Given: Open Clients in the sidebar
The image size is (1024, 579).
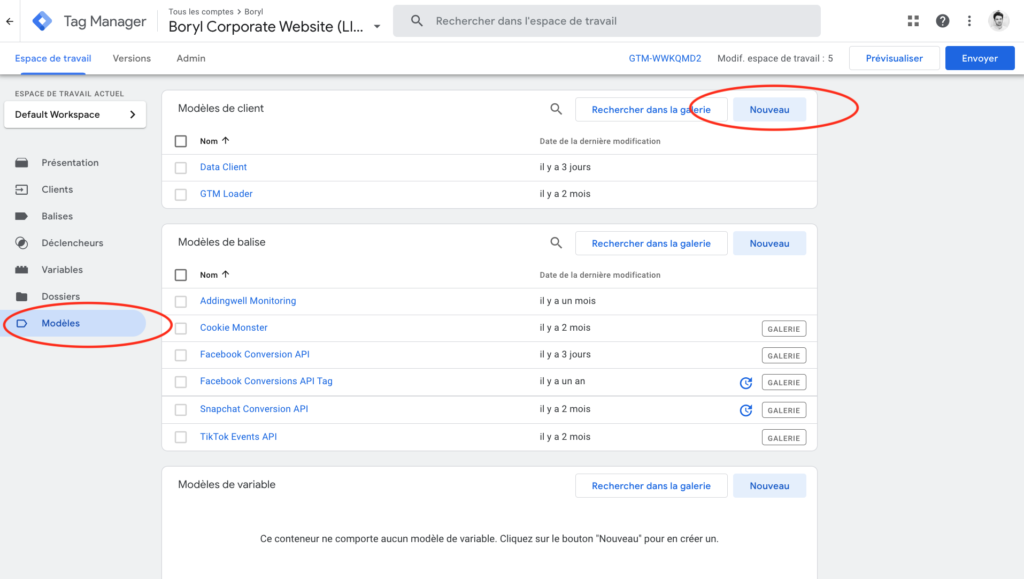Looking at the screenshot, I should coord(57,189).
